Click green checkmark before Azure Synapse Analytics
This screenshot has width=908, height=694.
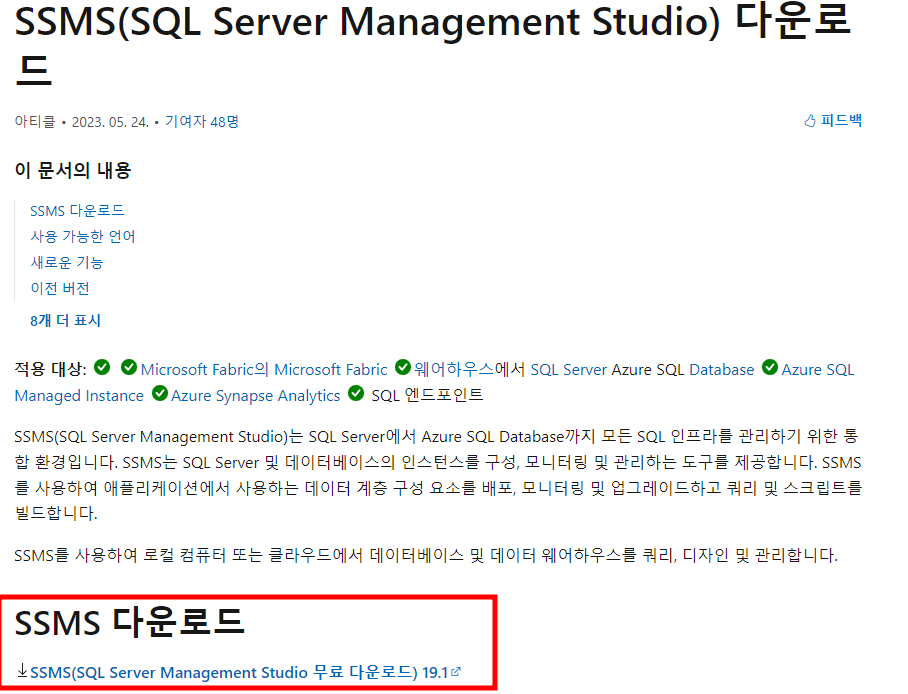pyautogui.click(x=160, y=393)
